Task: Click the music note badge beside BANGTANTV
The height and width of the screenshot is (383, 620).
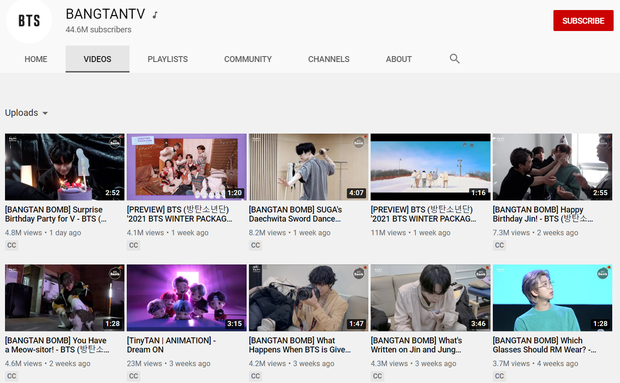Action: [155, 15]
